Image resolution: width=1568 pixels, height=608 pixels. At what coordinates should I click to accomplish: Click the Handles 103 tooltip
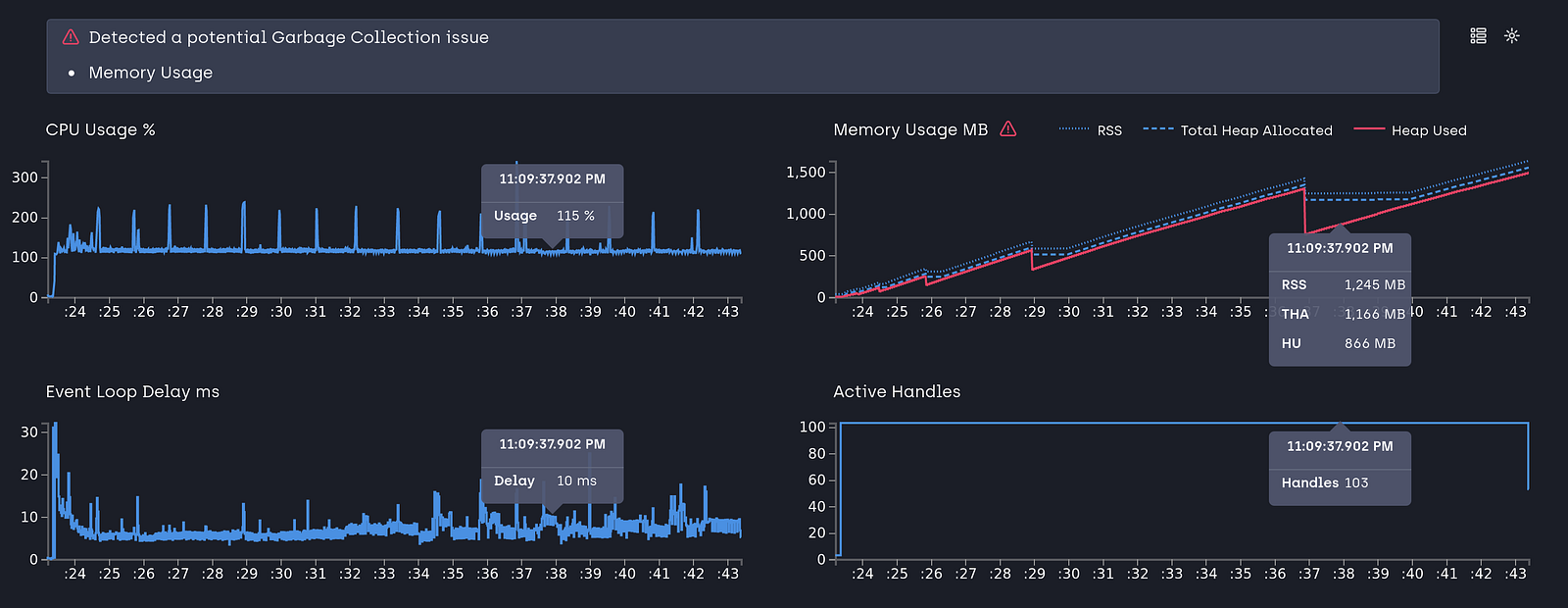1340,469
